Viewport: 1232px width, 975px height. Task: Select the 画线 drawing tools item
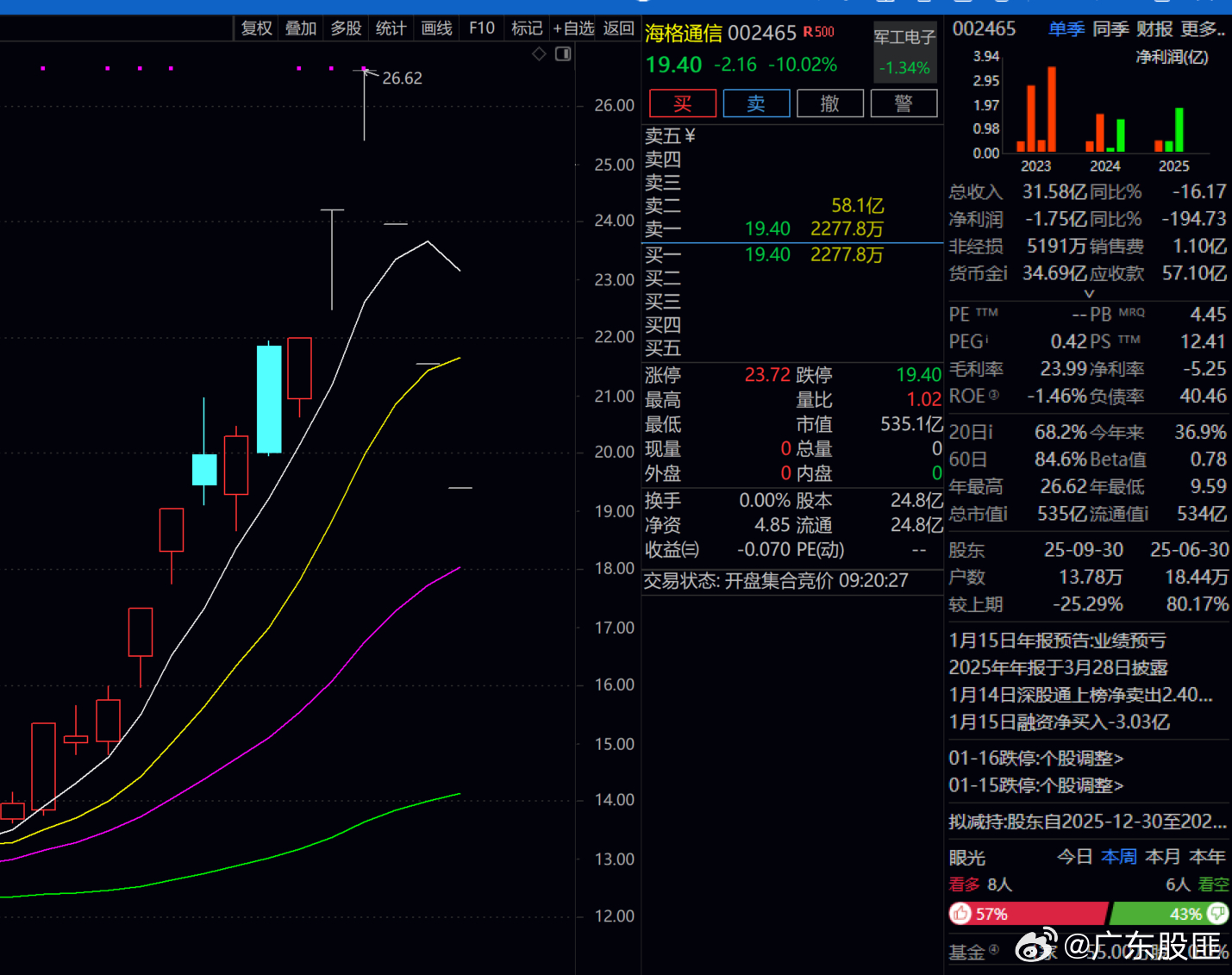tap(436, 28)
